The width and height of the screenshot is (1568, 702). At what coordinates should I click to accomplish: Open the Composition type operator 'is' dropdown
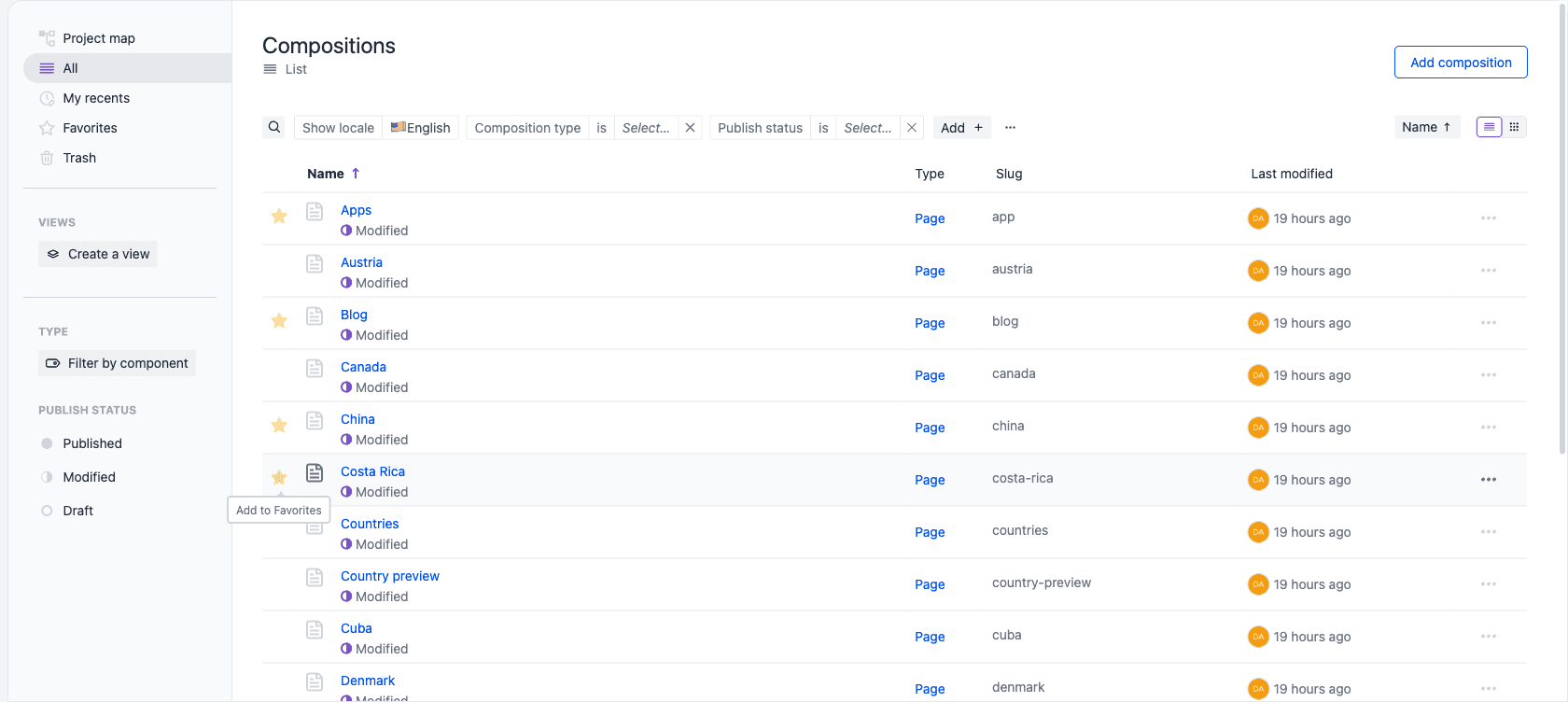(x=602, y=128)
